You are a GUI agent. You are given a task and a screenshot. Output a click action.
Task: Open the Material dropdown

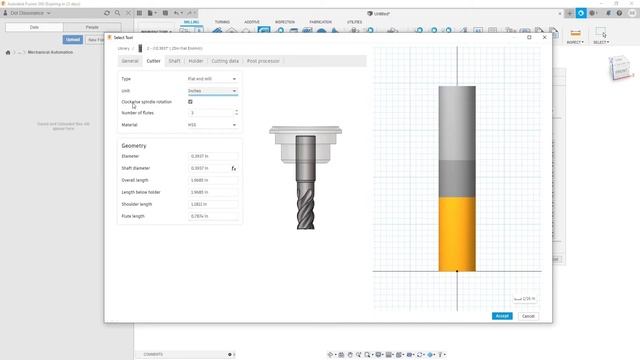[212, 125]
